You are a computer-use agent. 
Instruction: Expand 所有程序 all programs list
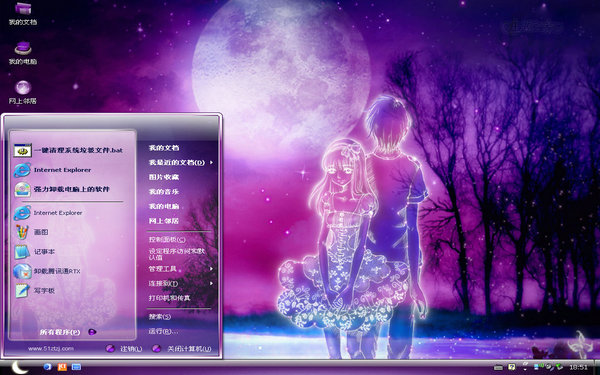tap(68, 332)
